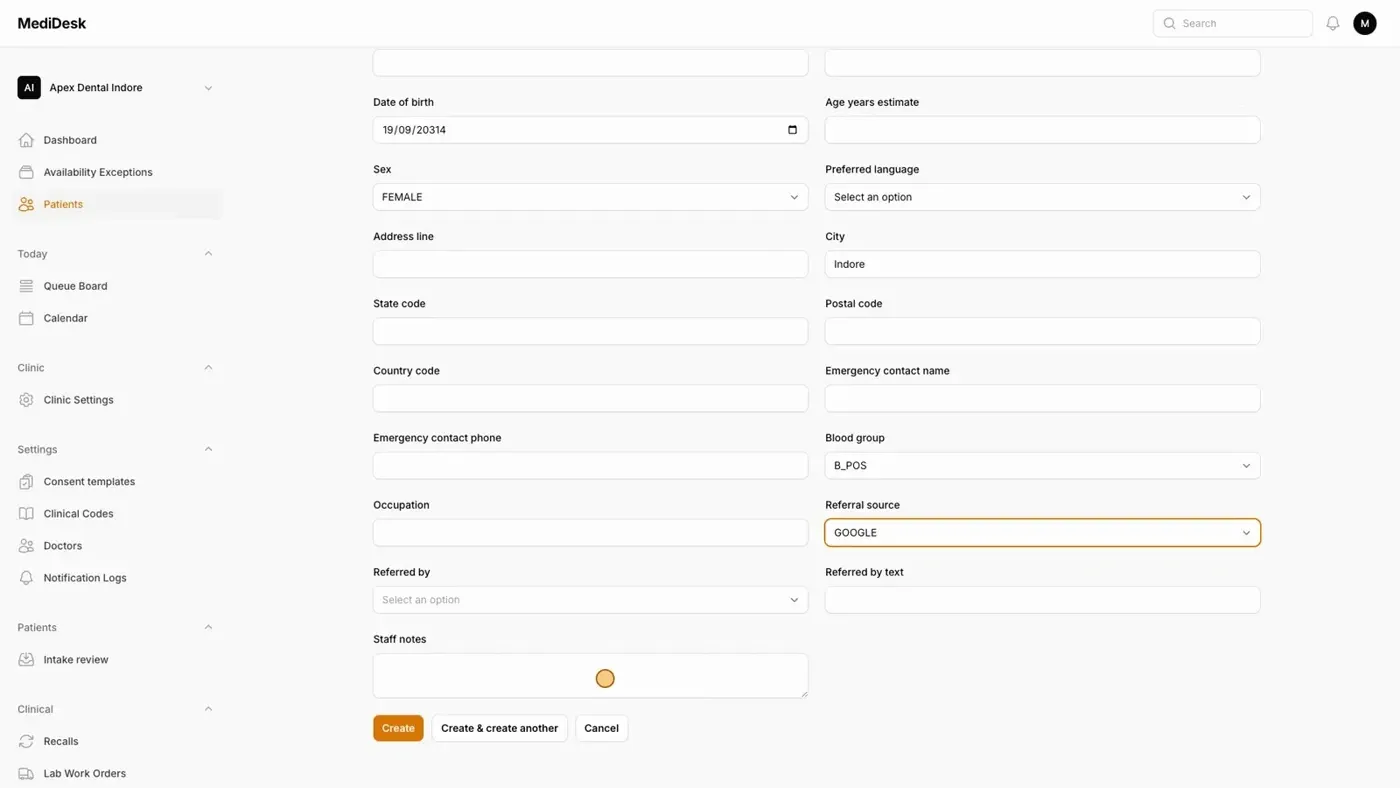Screen dimensions: 1400x788
Task: Click the Availability Exceptions icon
Action: [x=26, y=172]
